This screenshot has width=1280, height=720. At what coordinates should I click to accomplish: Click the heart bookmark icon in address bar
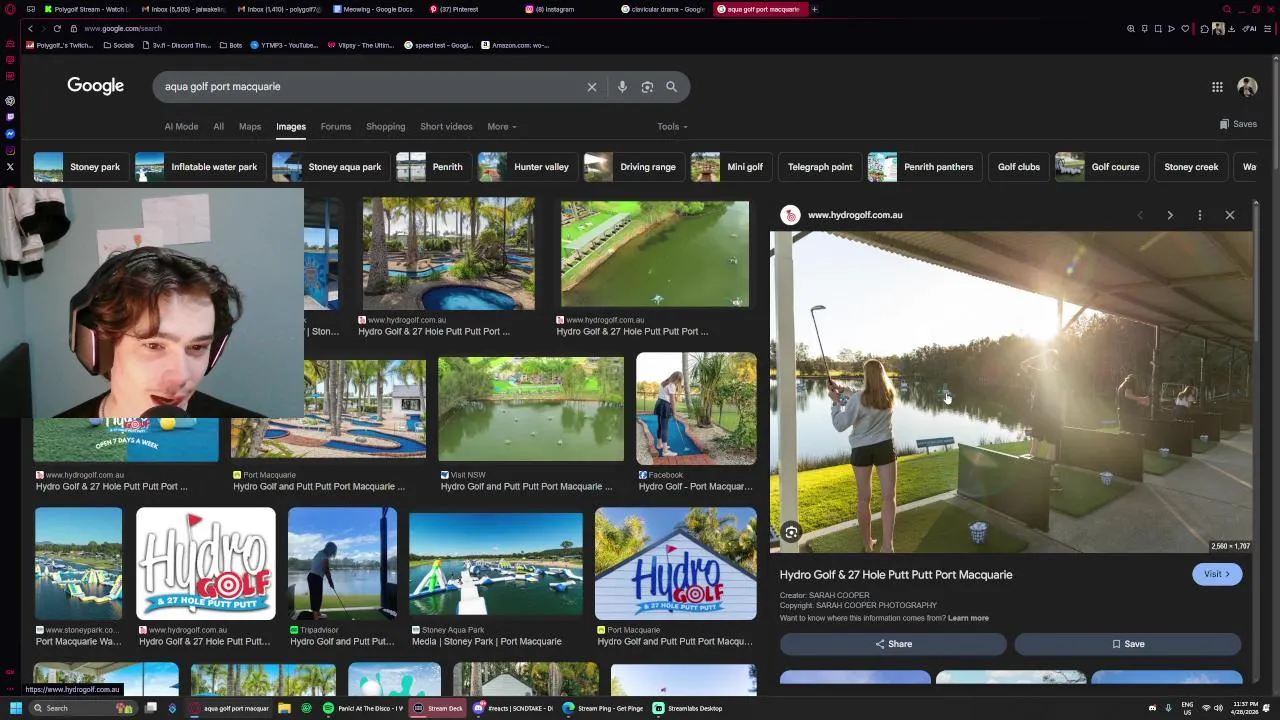click(x=1185, y=29)
